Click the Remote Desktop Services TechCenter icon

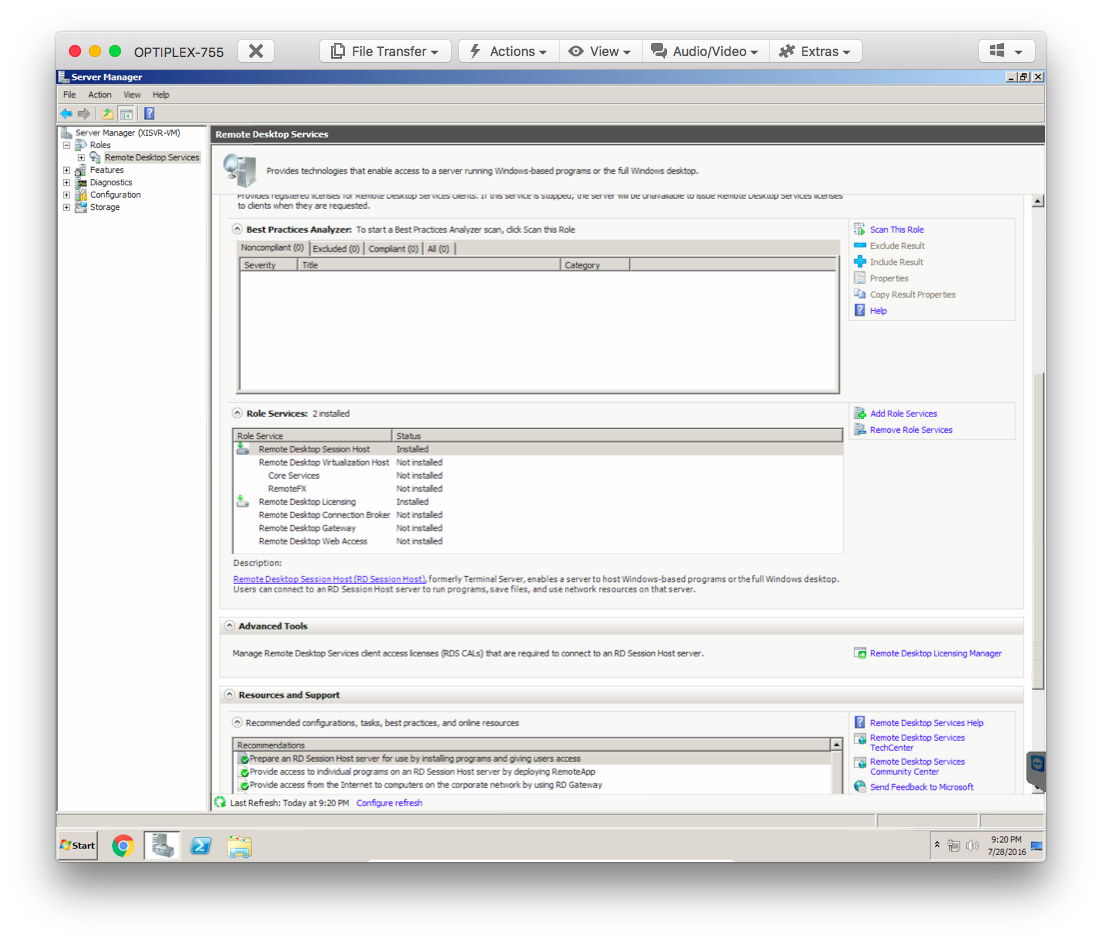tap(860, 739)
